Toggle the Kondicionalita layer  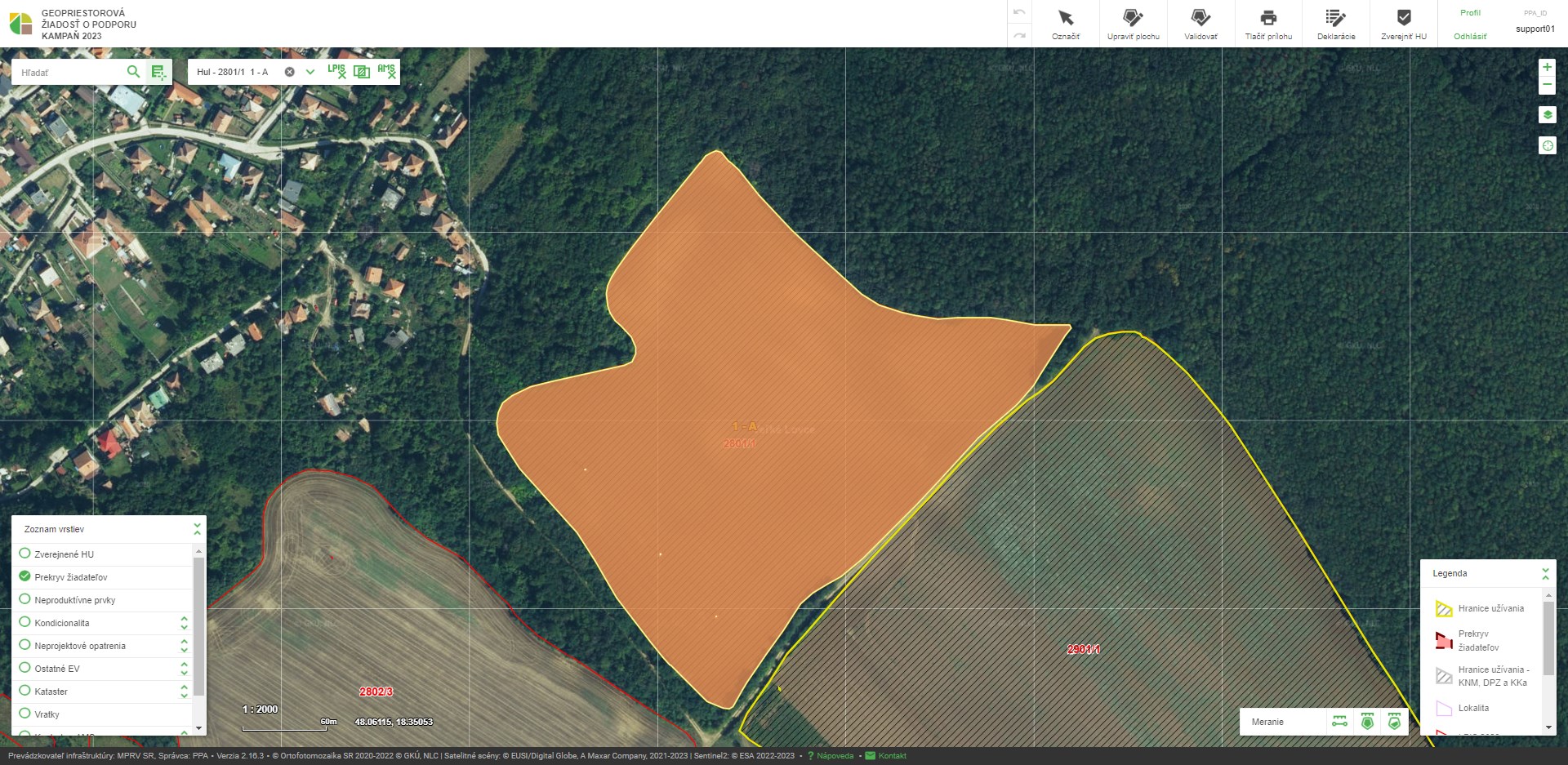click(24, 622)
